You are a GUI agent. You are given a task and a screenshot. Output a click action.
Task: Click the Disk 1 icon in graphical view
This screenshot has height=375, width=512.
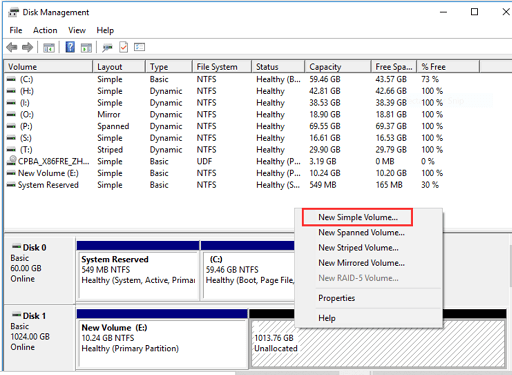click(16, 315)
